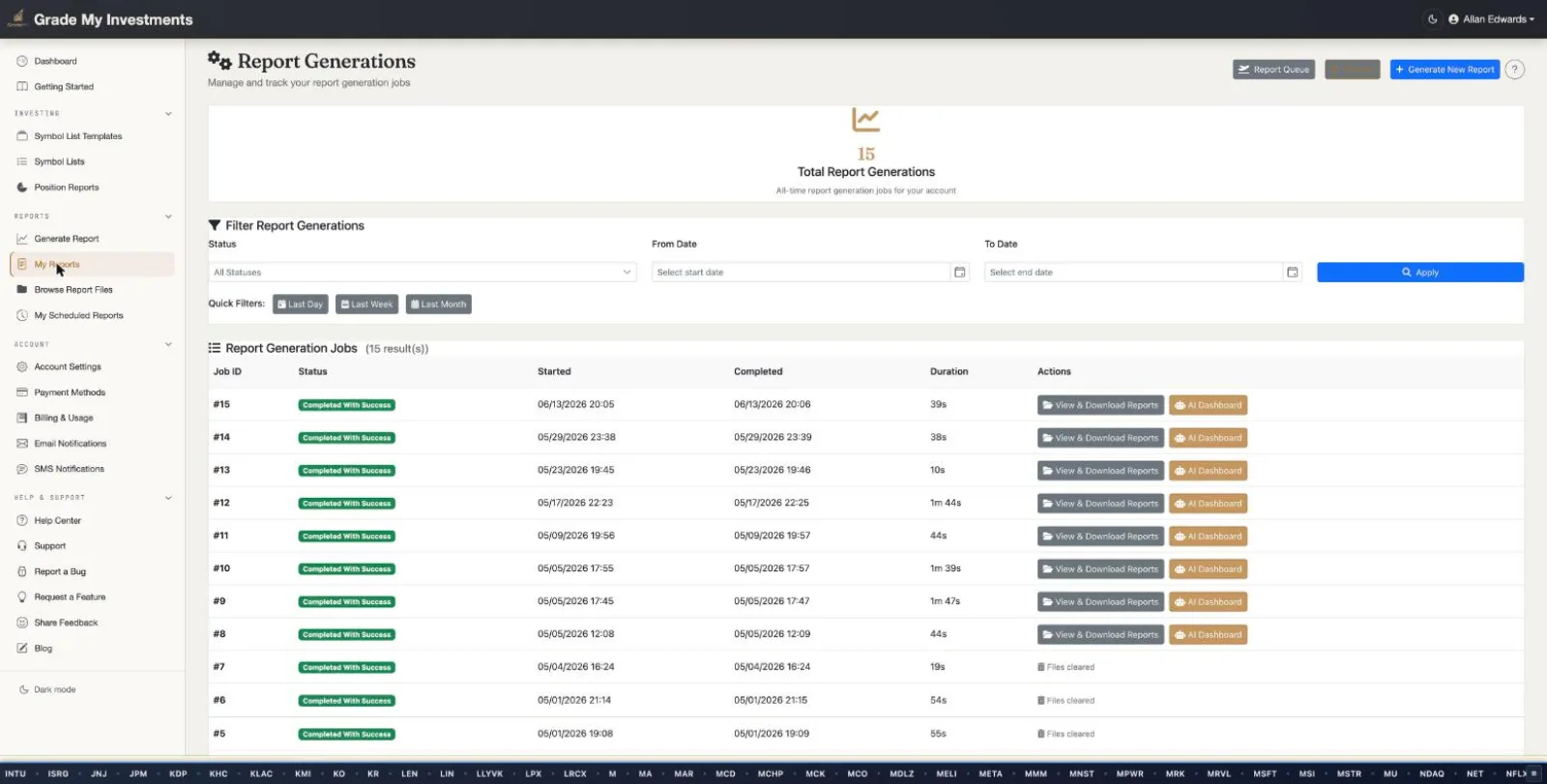Click the Select start date field
Viewport: 1547px width, 784px height.
pos(801,273)
